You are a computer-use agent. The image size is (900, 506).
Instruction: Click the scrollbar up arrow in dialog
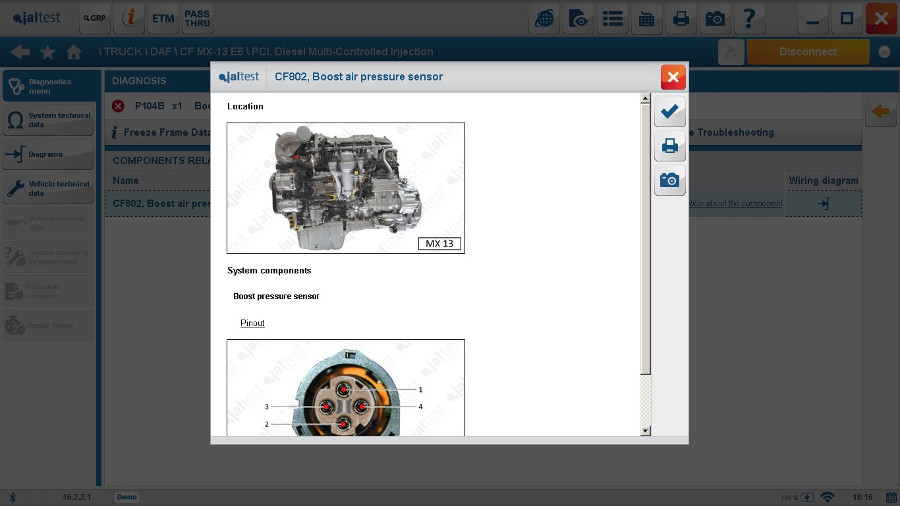645,99
